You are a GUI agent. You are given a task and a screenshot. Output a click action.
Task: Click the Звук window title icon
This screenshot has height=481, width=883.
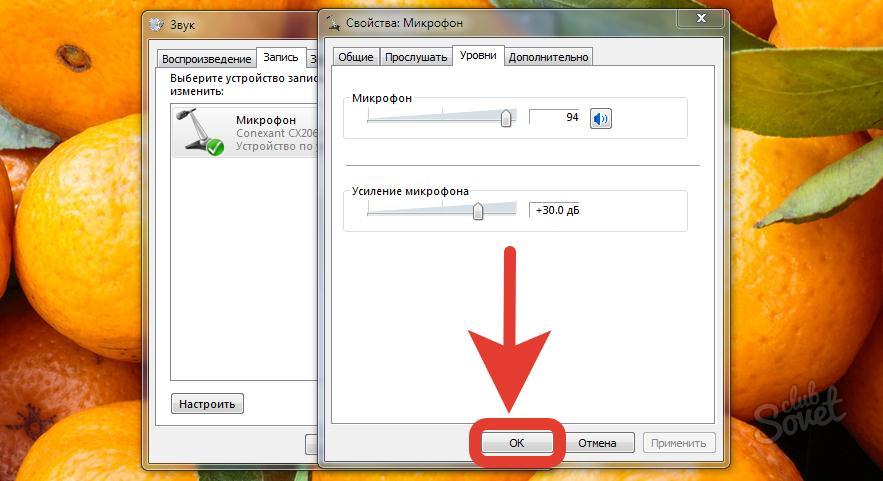coord(157,25)
